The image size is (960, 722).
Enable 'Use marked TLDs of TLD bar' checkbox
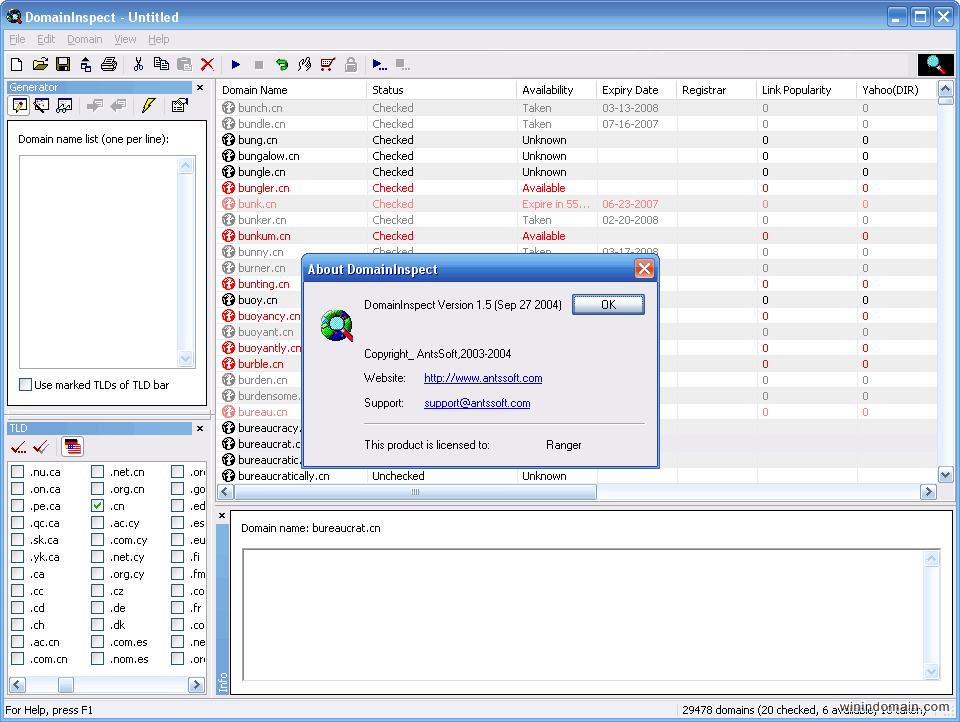(25, 385)
